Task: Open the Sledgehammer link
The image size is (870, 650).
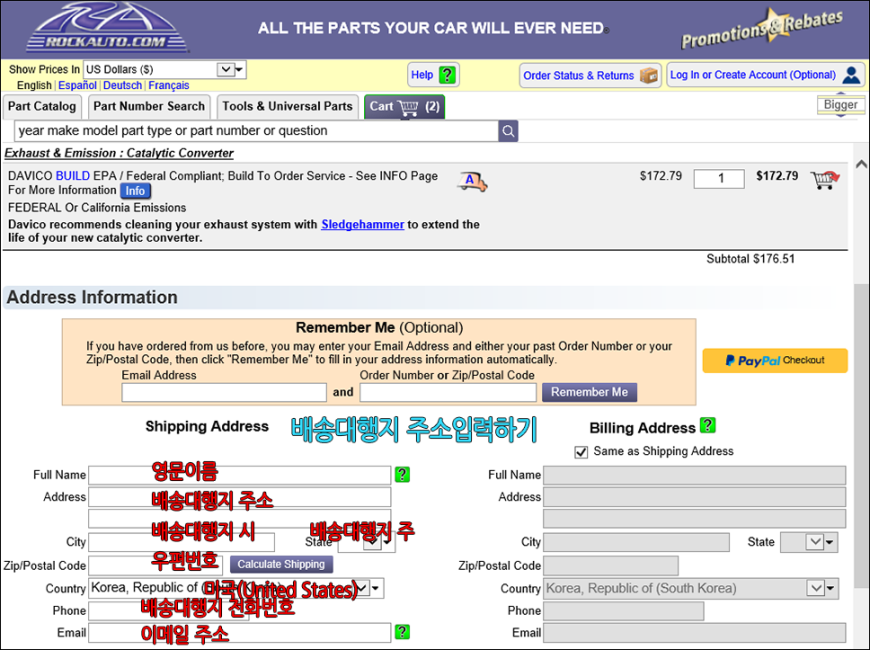Action: coord(363,225)
